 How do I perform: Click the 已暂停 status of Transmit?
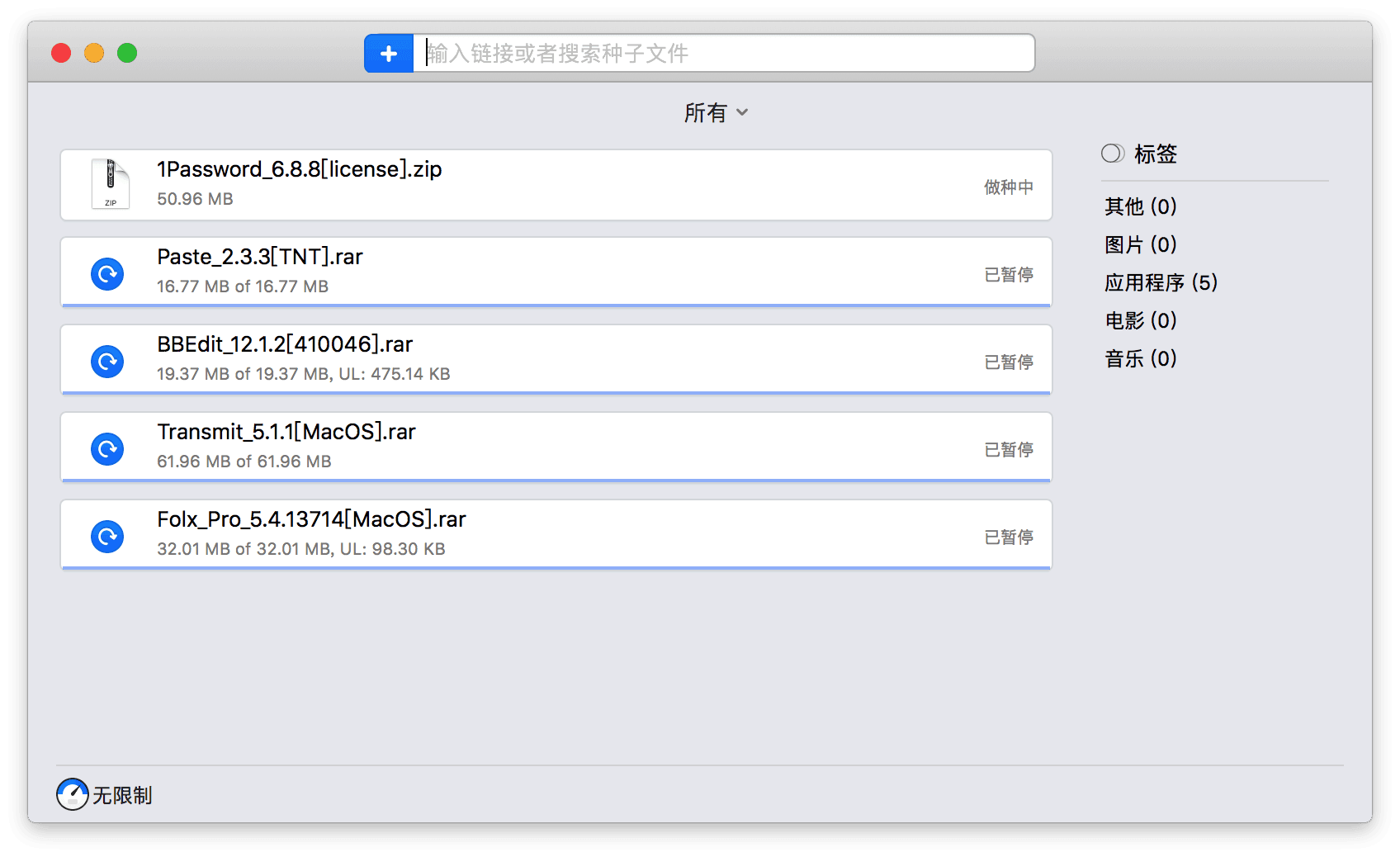pyautogui.click(x=1009, y=450)
